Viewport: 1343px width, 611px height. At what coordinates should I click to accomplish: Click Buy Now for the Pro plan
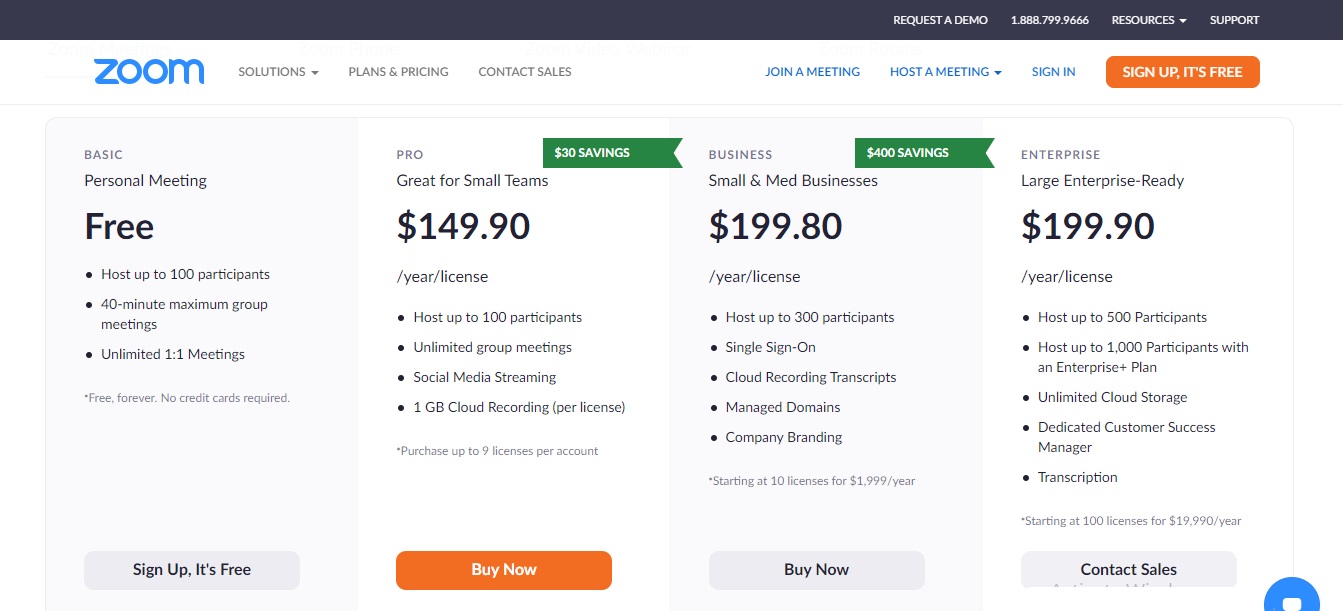[504, 570]
